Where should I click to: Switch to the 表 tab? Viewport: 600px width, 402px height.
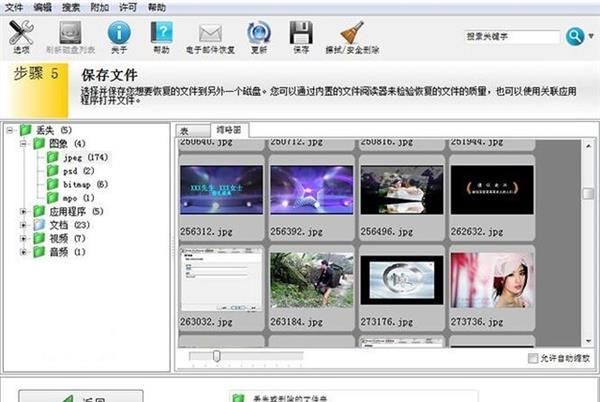click(192, 131)
